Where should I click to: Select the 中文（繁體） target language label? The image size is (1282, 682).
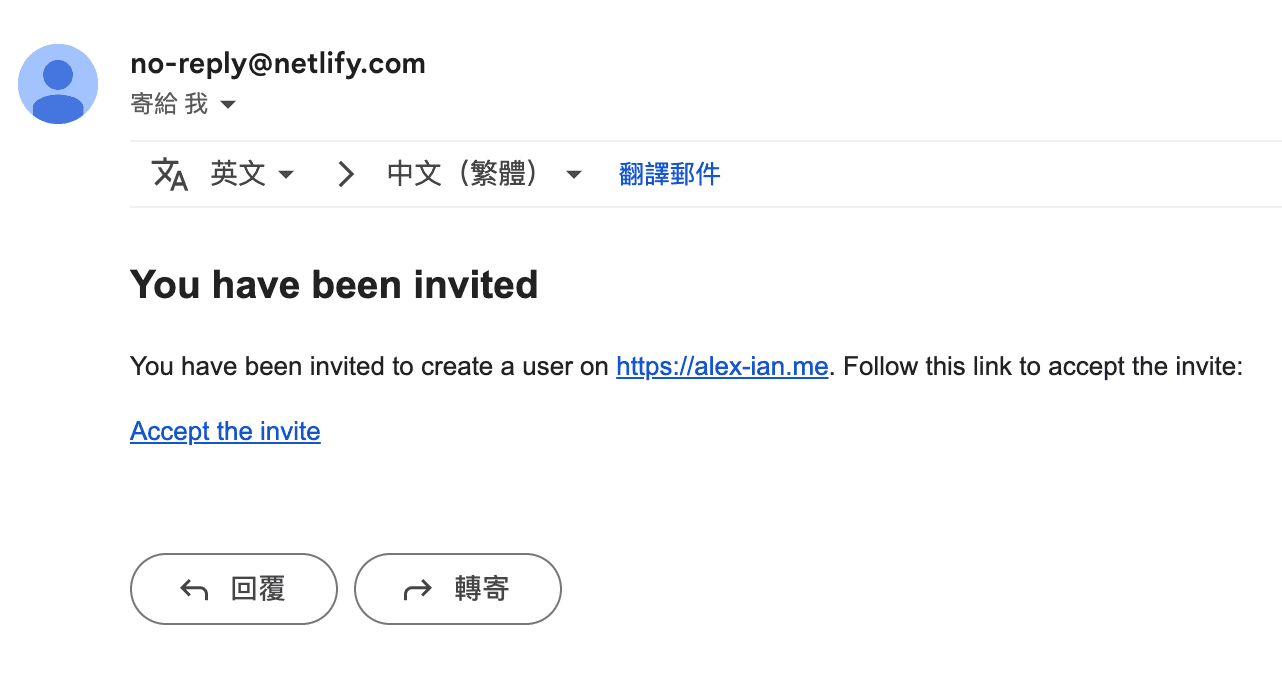(x=464, y=174)
